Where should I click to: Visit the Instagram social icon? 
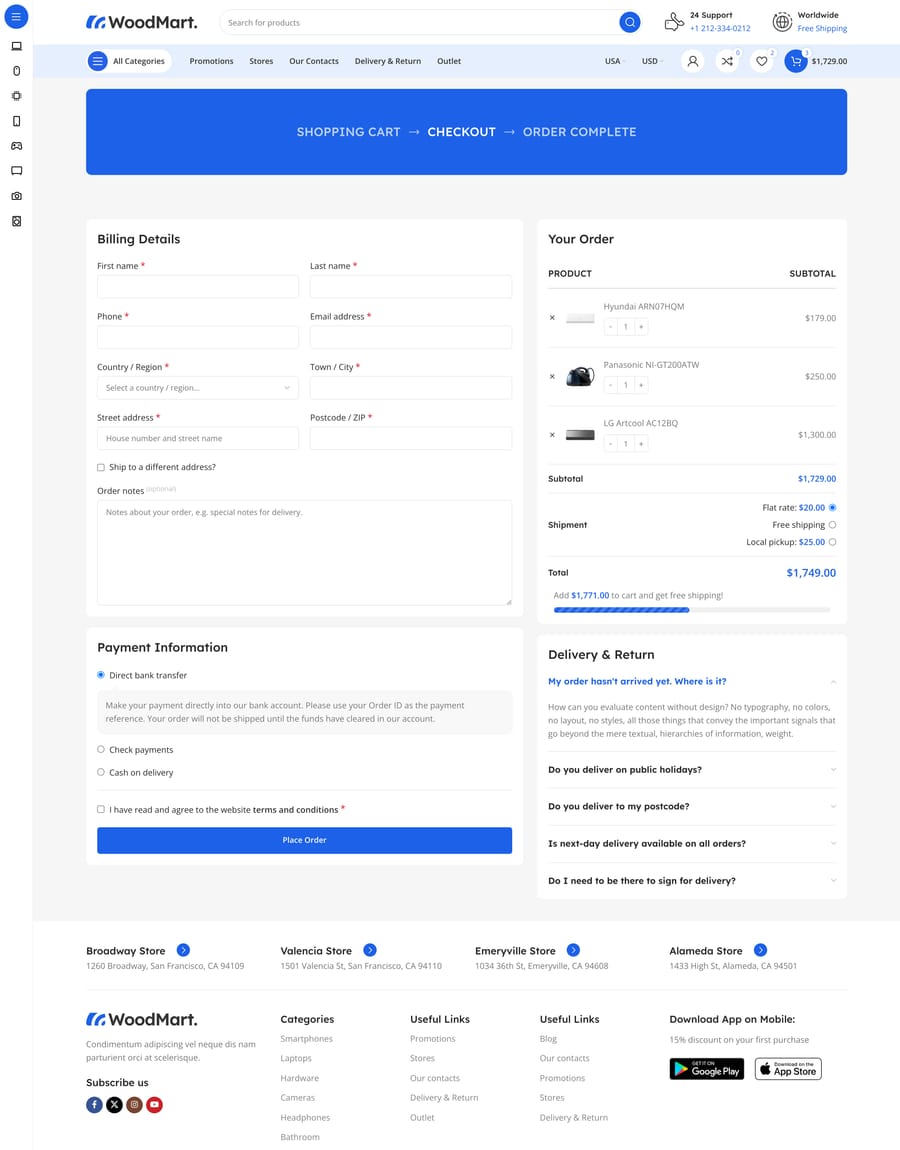[134, 1105]
